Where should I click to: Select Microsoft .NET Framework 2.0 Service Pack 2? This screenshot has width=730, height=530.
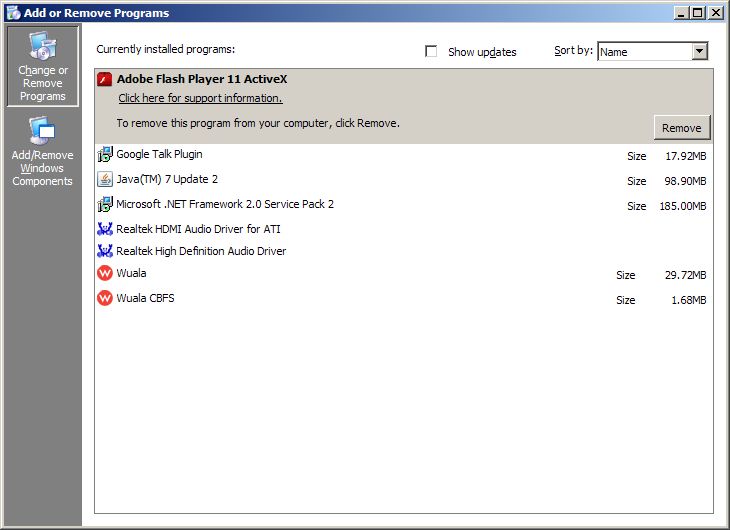click(404, 204)
